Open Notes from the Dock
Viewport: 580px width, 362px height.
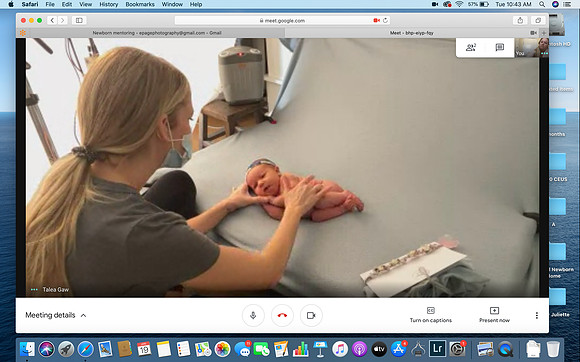pyautogui.click(x=163, y=349)
